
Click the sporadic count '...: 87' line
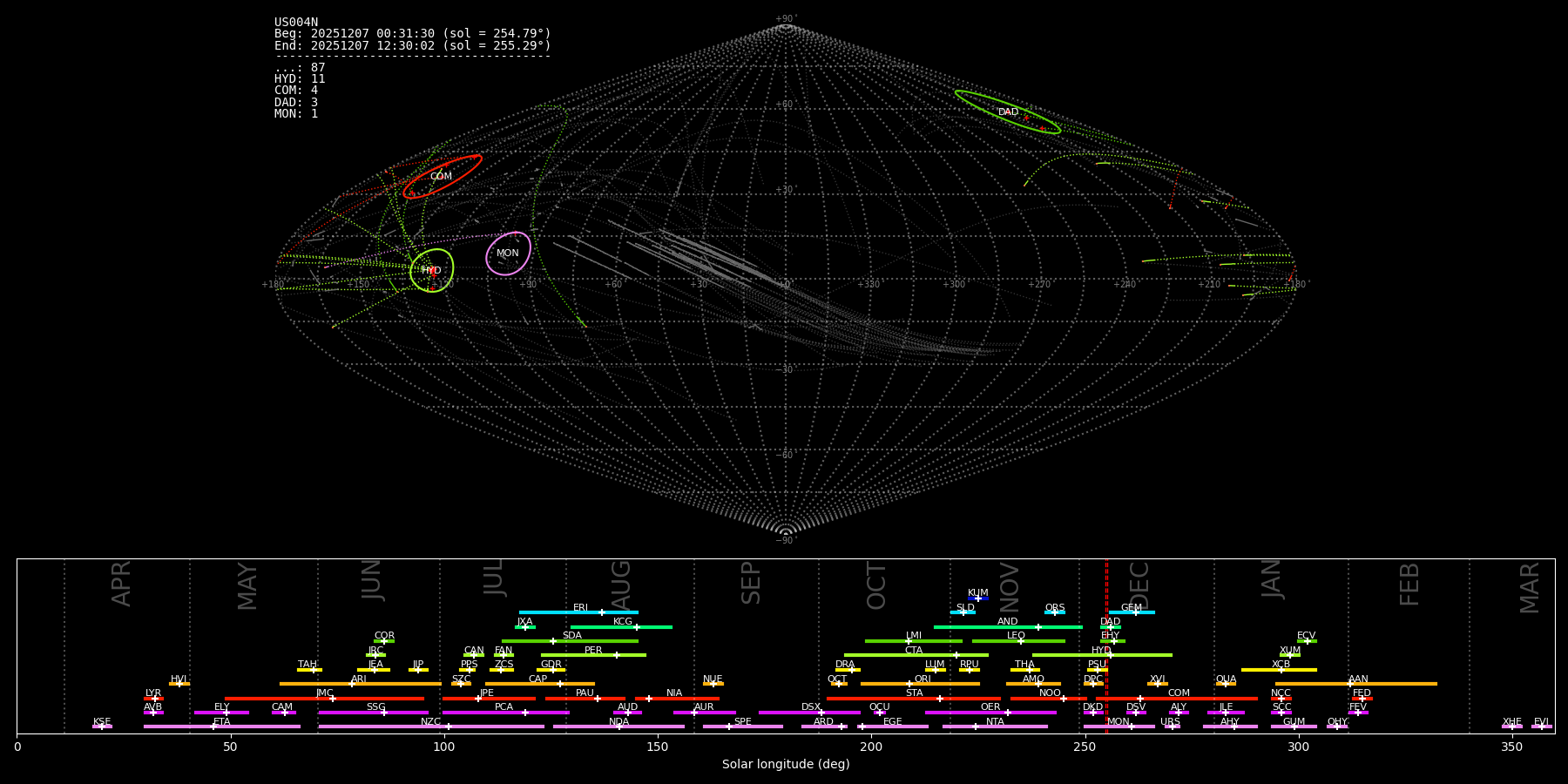300,68
